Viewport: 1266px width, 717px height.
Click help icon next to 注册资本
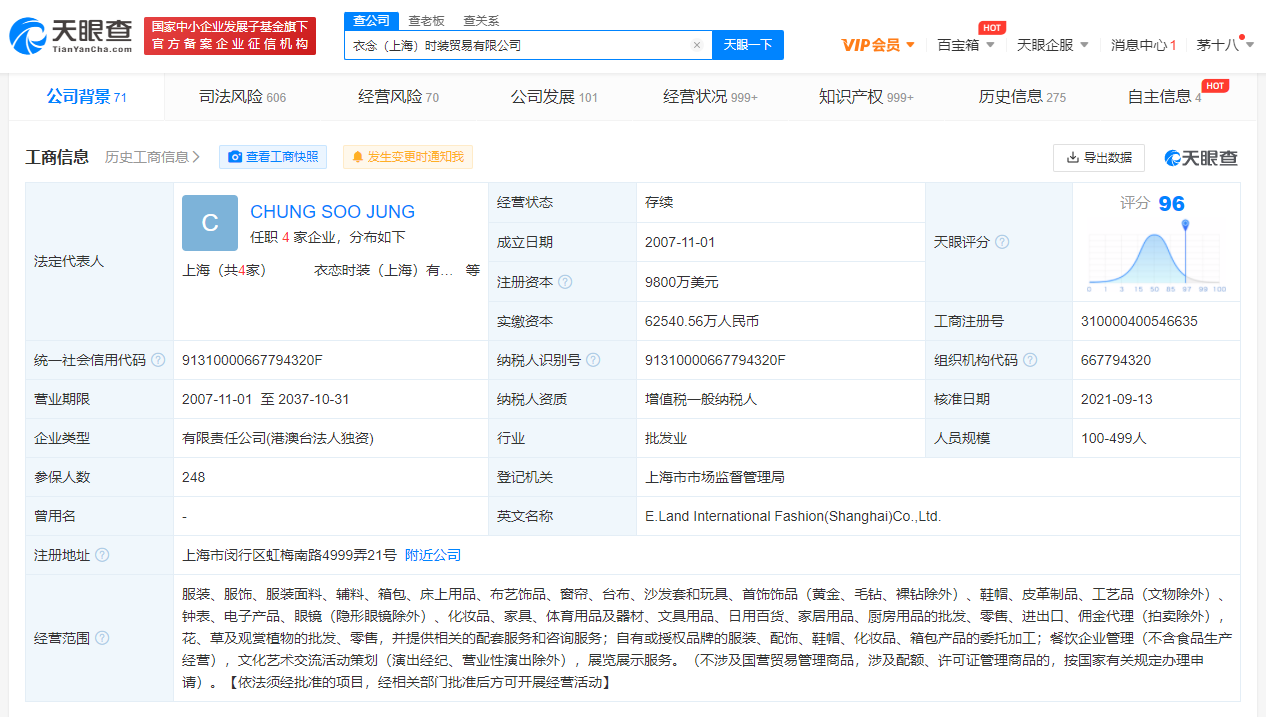pos(565,282)
